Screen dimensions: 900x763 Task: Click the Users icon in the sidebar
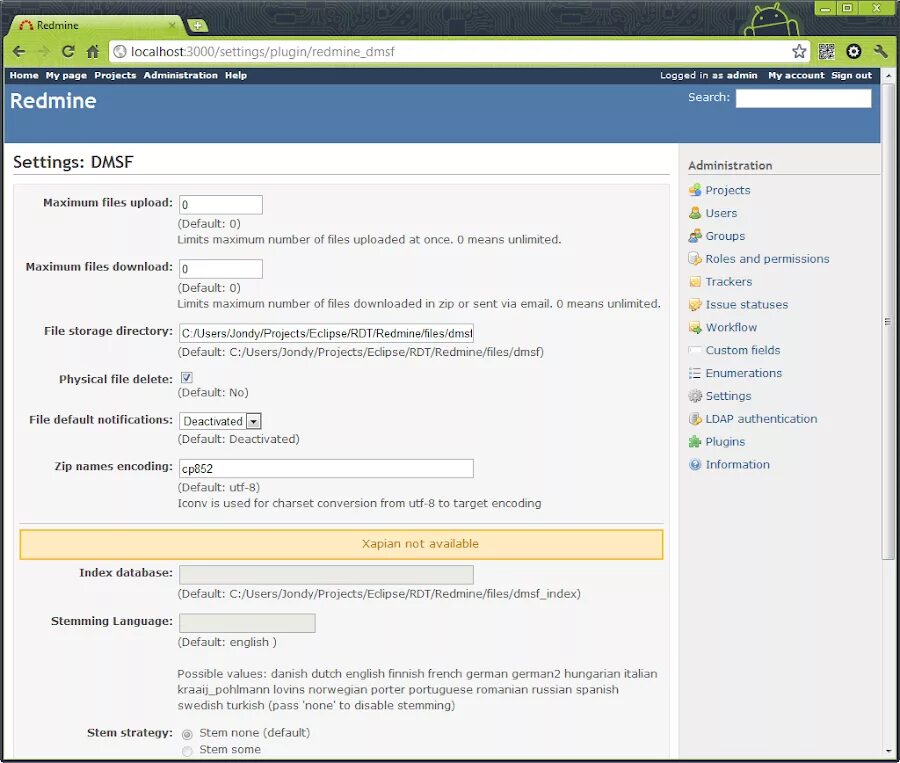point(695,213)
